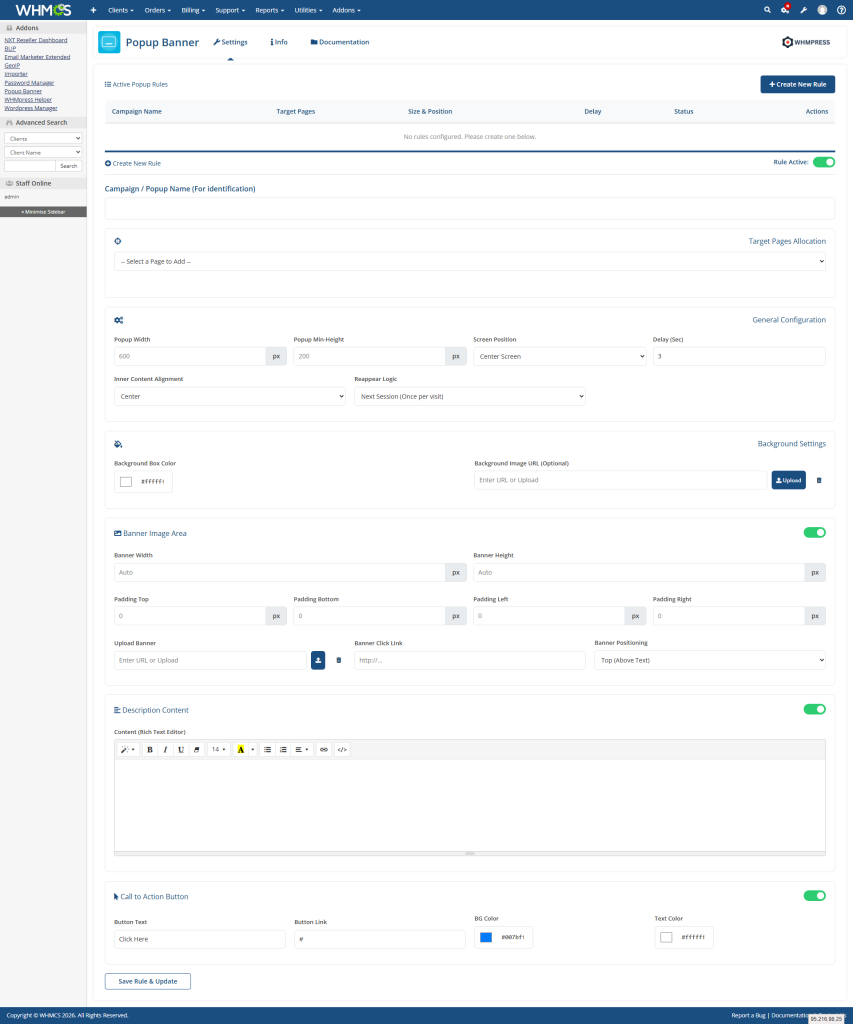The height and width of the screenshot is (1024, 853).
Task: Open the Reappear Logic dropdown
Action: [x=470, y=395]
